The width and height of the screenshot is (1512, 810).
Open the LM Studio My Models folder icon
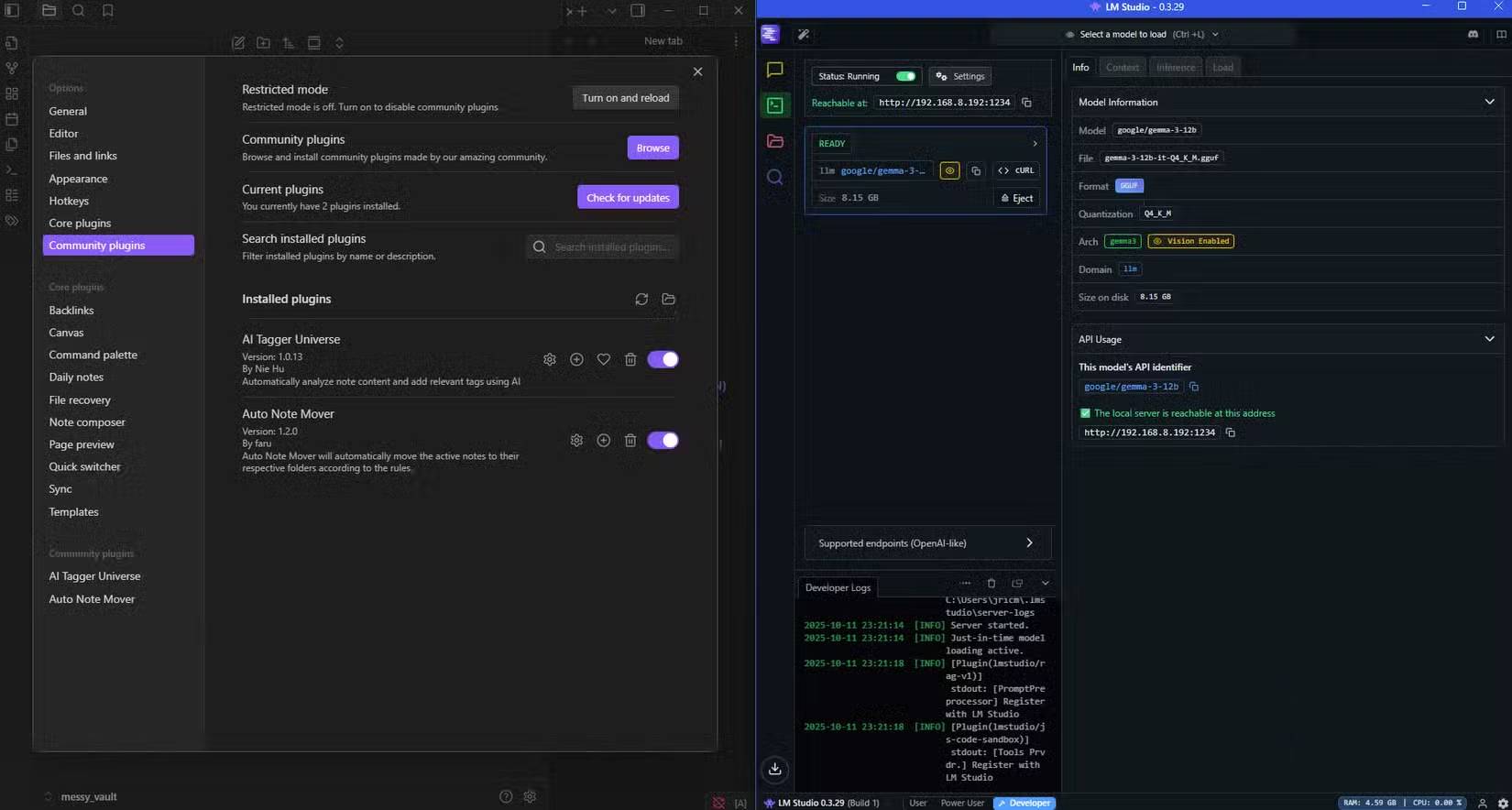click(774, 141)
